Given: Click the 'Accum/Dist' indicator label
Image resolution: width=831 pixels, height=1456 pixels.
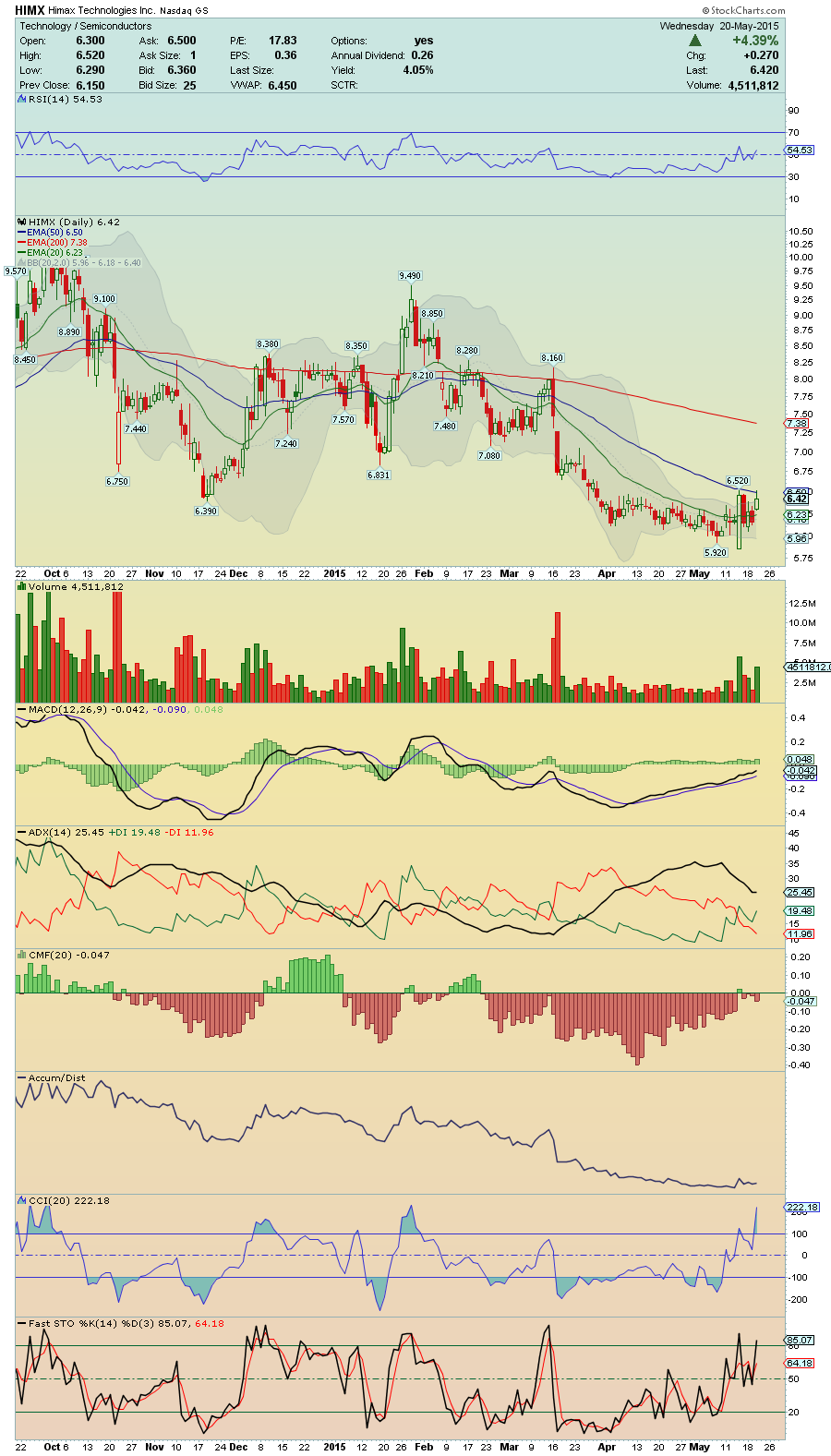Looking at the screenshot, I should pyautogui.click(x=57, y=1077).
